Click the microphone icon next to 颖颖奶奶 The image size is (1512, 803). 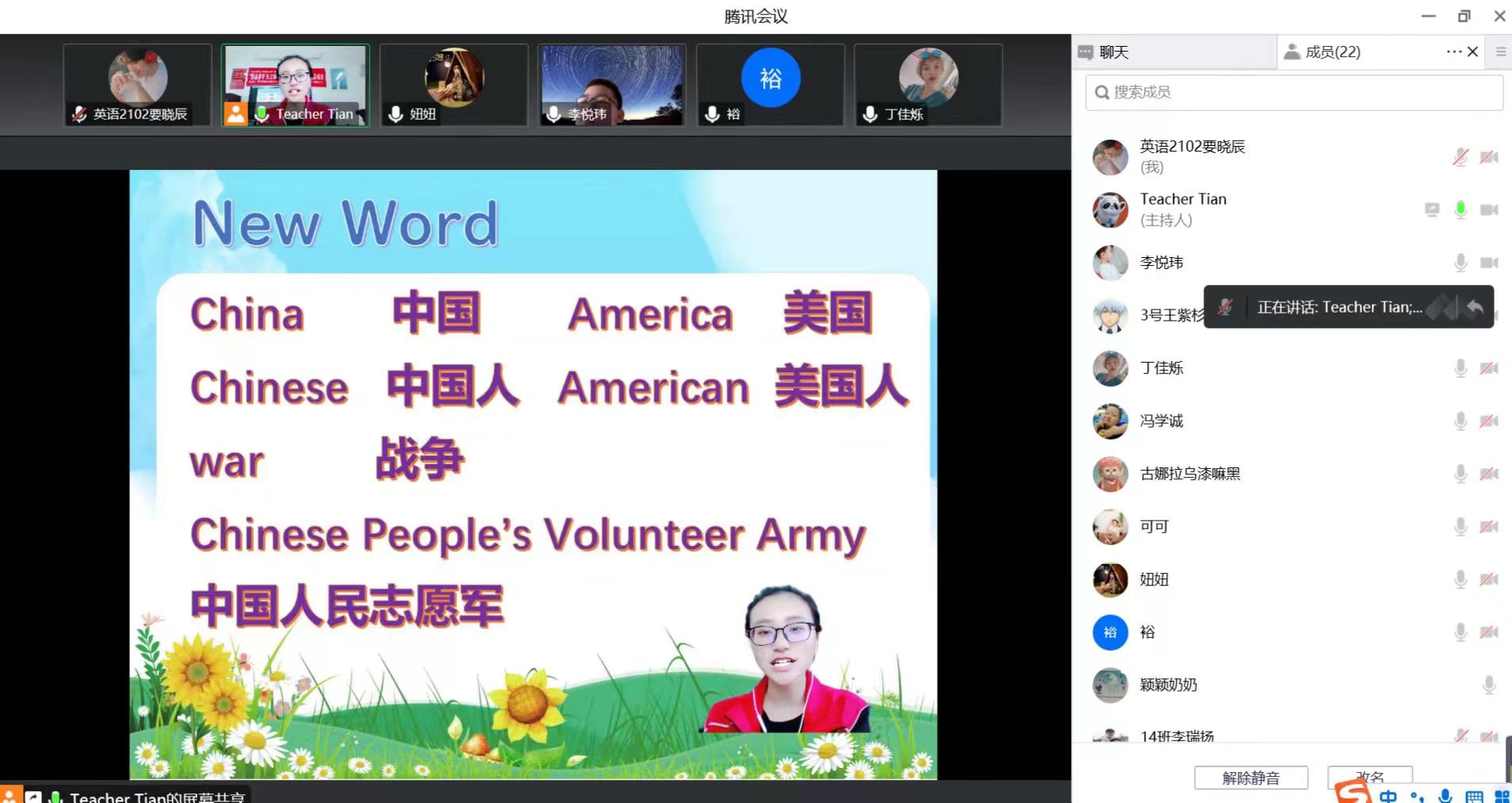1489,685
